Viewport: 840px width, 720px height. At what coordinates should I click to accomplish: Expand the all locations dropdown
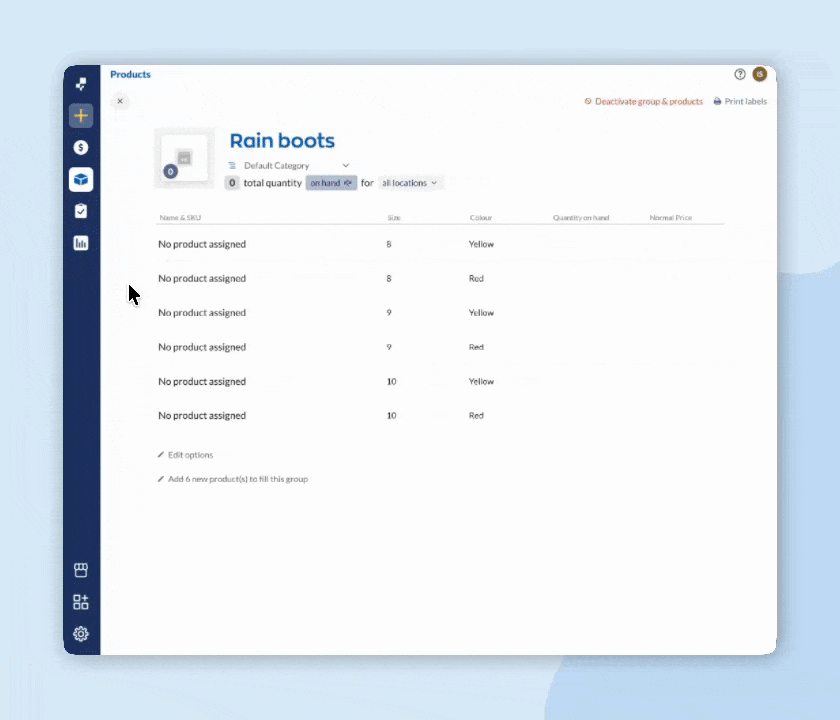click(x=409, y=183)
